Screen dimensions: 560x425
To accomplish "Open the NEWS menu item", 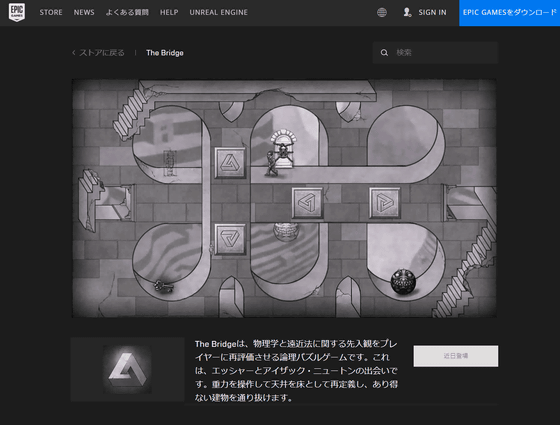I will coord(84,12).
